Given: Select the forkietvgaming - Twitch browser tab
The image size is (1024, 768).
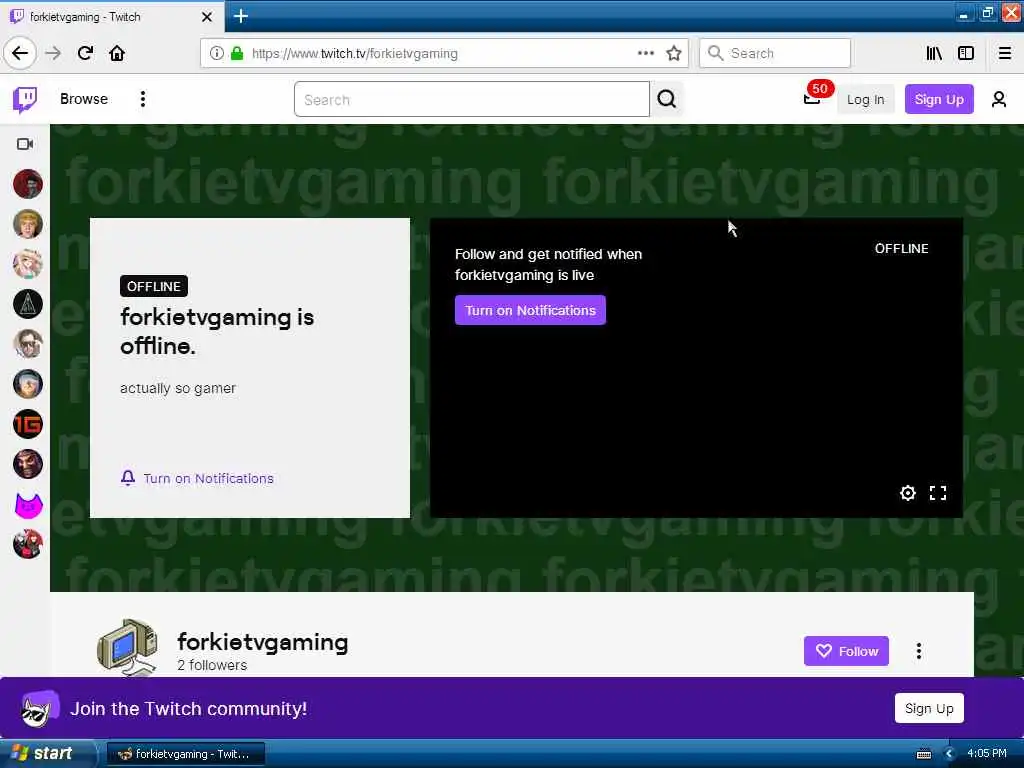Looking at the screenshot, I should tap(111, 17).
